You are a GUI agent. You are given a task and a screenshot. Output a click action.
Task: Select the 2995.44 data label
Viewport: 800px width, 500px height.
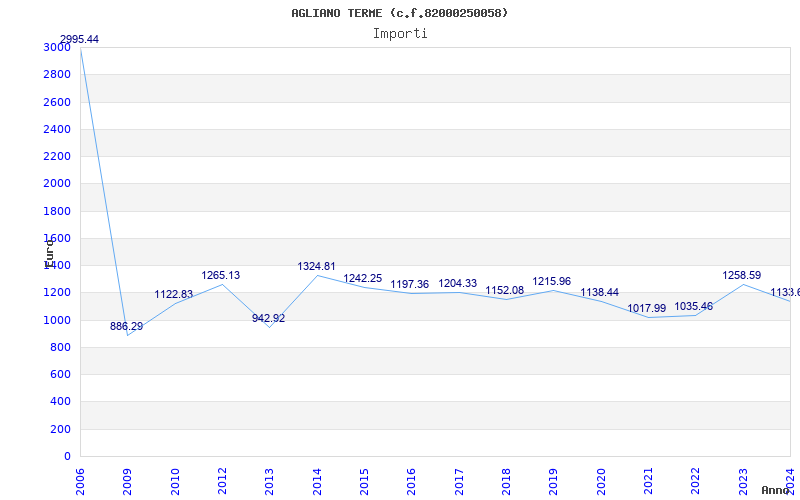[x=79, y=39]
